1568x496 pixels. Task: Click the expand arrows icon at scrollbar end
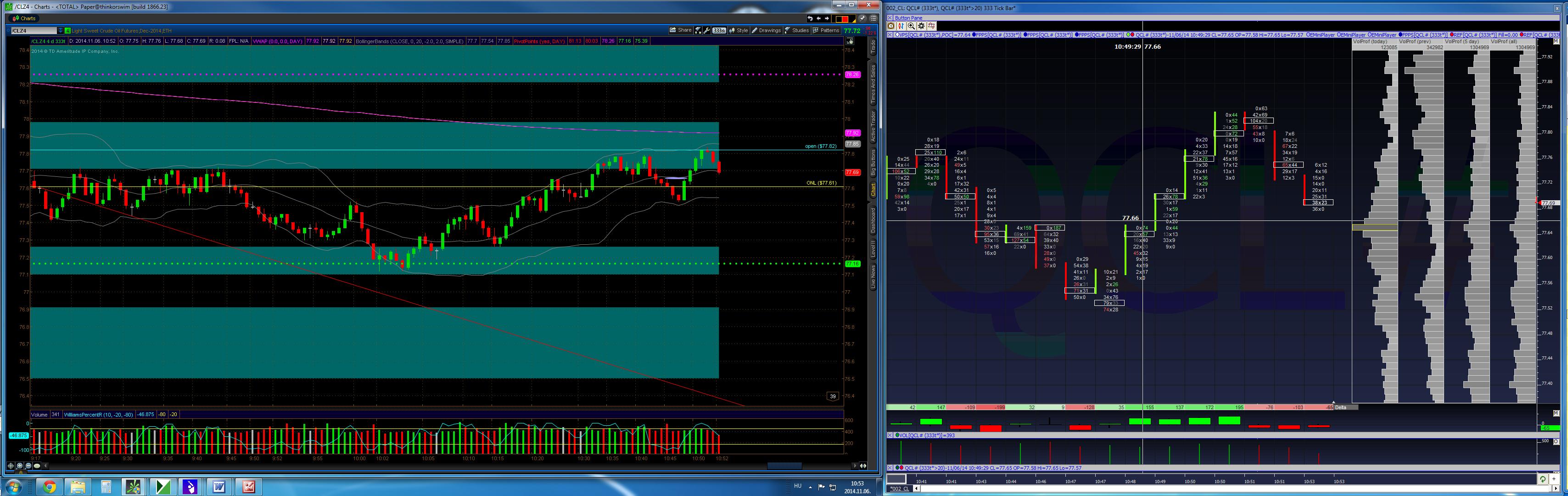point(863,466)
